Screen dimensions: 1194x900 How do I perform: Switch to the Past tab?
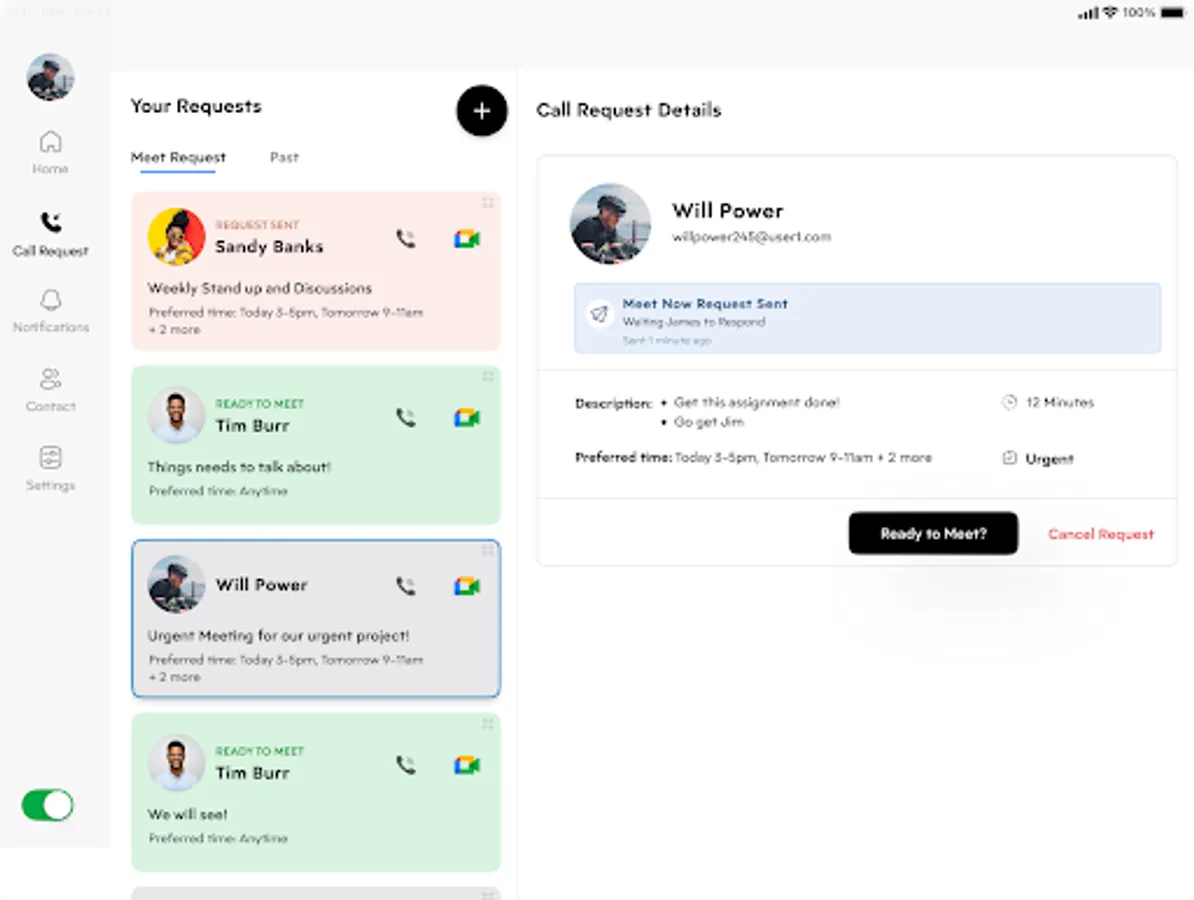click(x=284, y=157)
